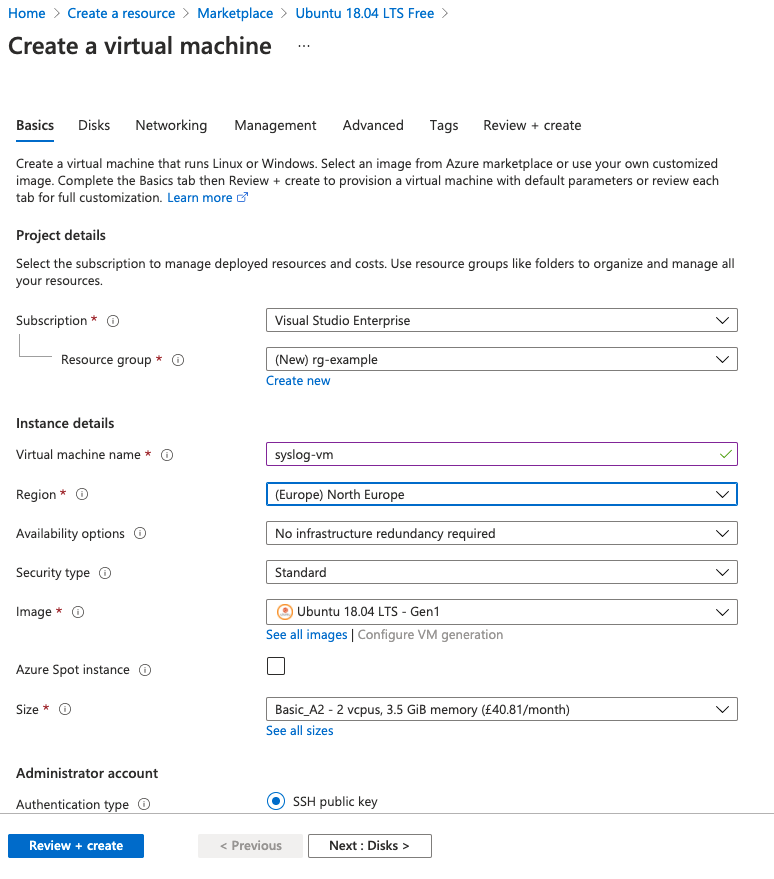Click the info icon next to Subscription
774x879 pixels.
113,321
